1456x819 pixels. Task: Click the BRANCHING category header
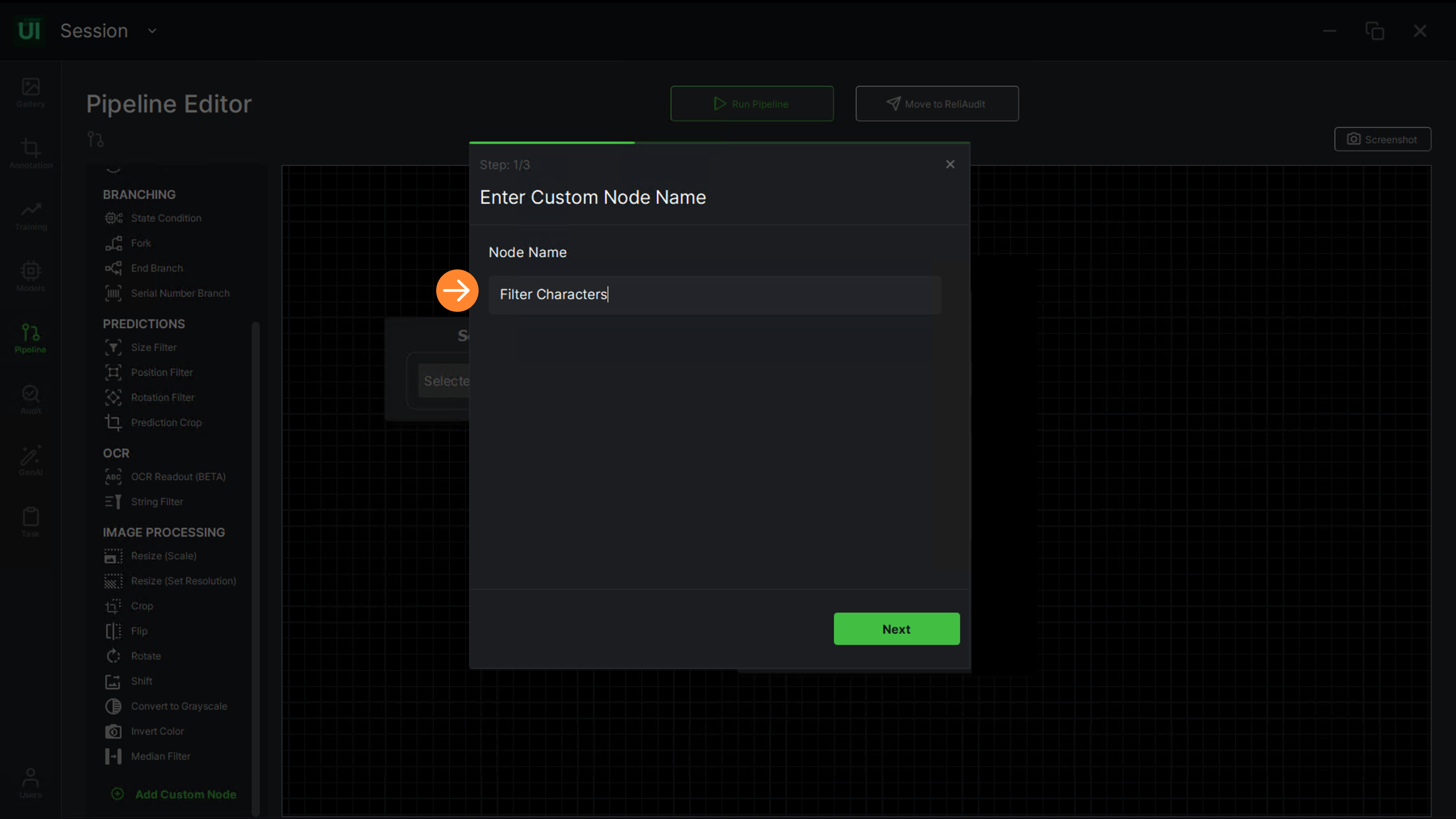139,195
